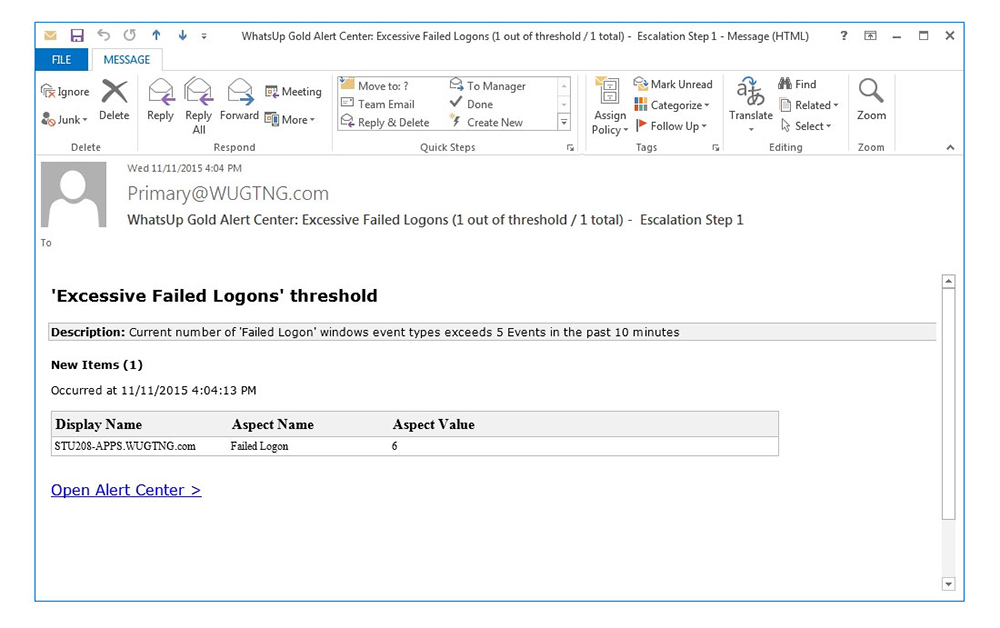Viewport: 1000px width, 628px height.
Task: Click the threshold Description text row
Action: [x=492, y=332]
